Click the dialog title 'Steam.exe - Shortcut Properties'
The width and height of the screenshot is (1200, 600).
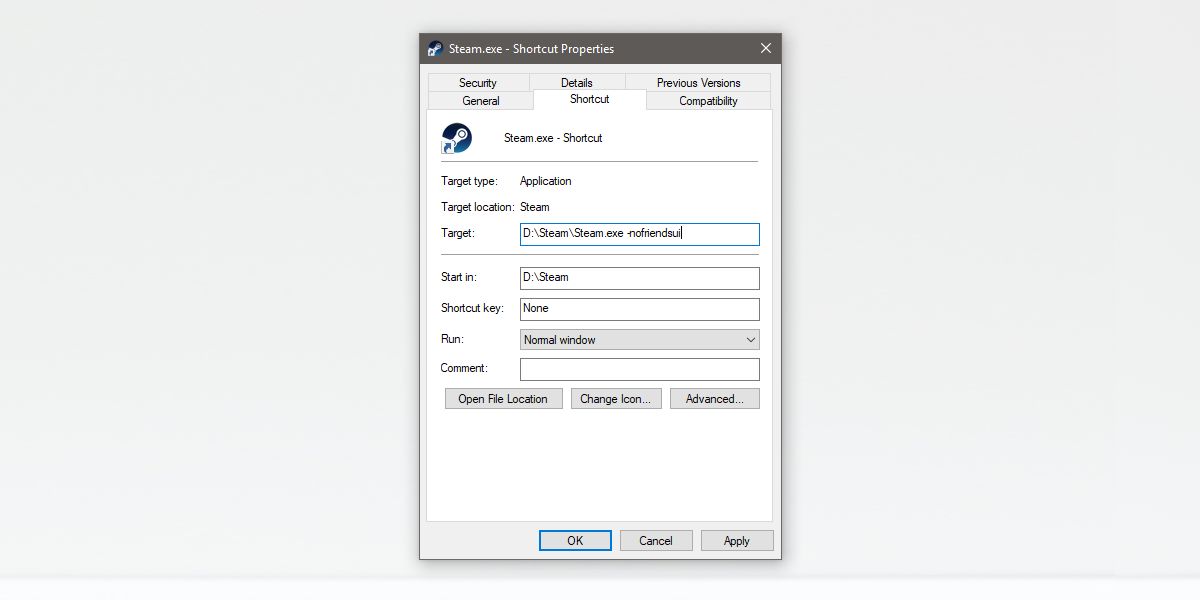532,49
